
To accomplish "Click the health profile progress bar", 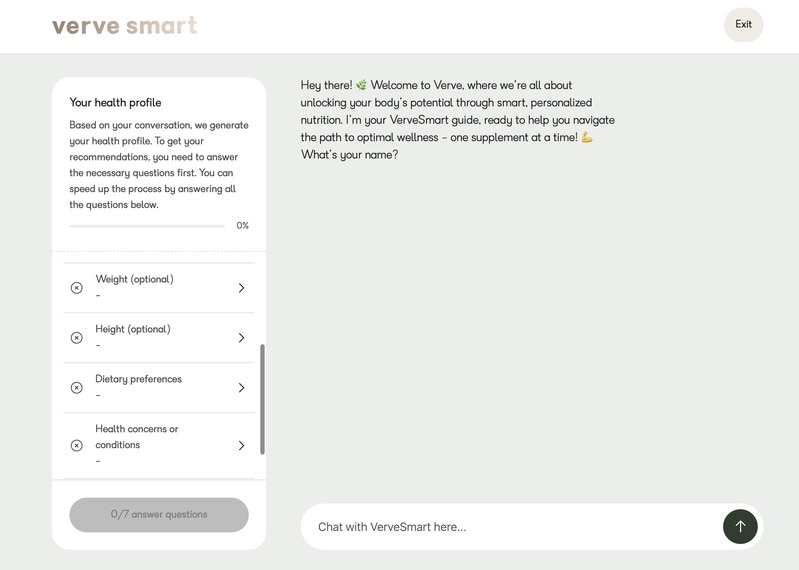I will (x=147, y=226).
